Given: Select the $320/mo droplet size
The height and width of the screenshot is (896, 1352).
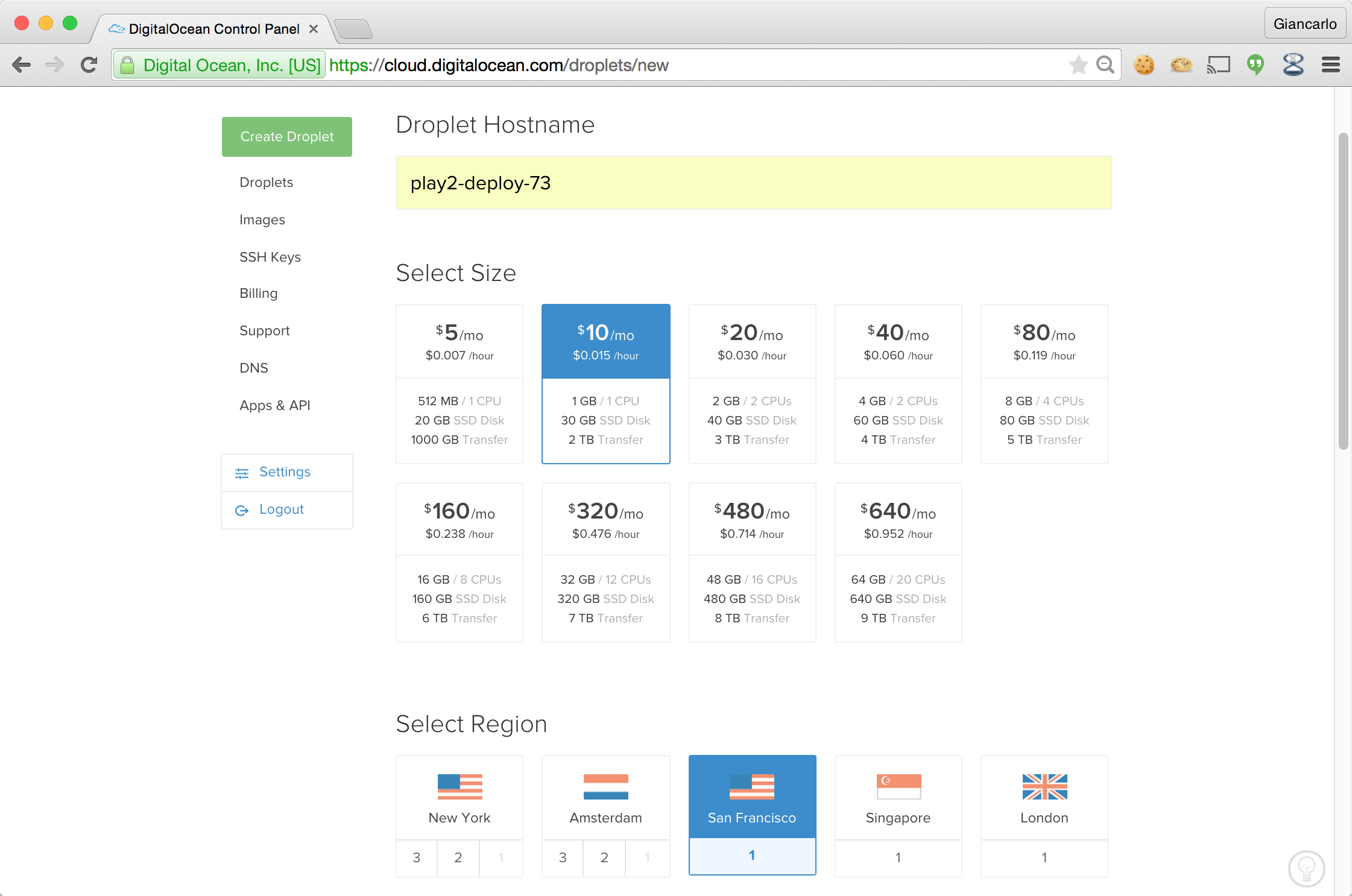Looking at the screenshot, I should 606,563.
